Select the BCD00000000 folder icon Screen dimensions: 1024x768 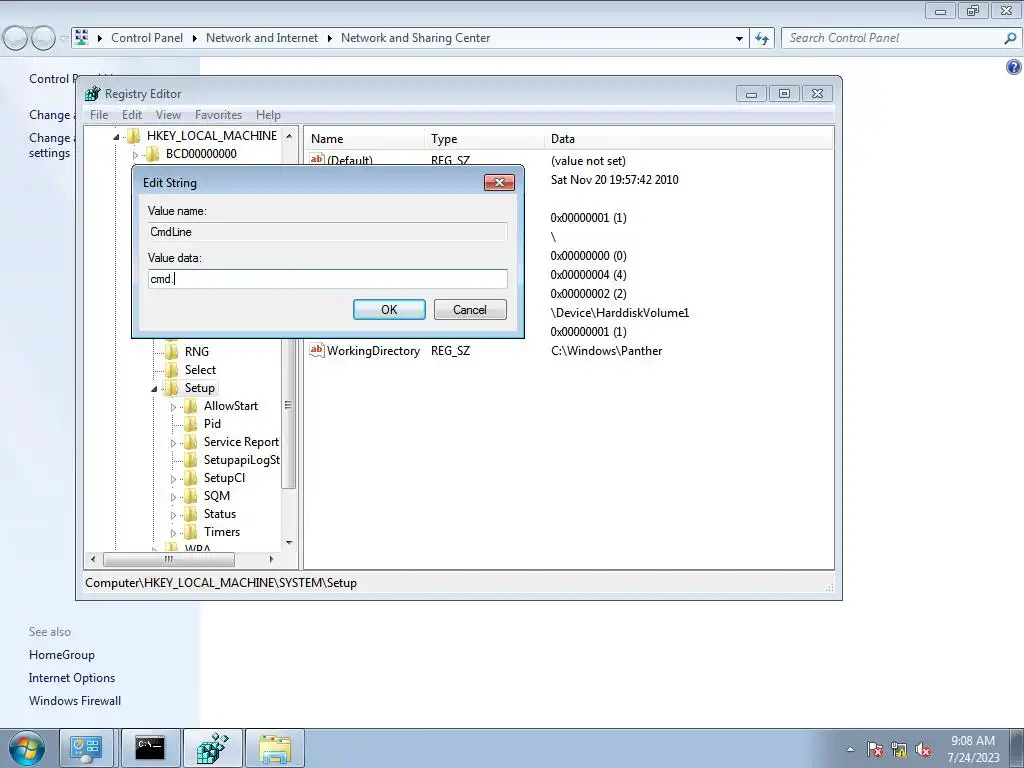pos(152,154)
